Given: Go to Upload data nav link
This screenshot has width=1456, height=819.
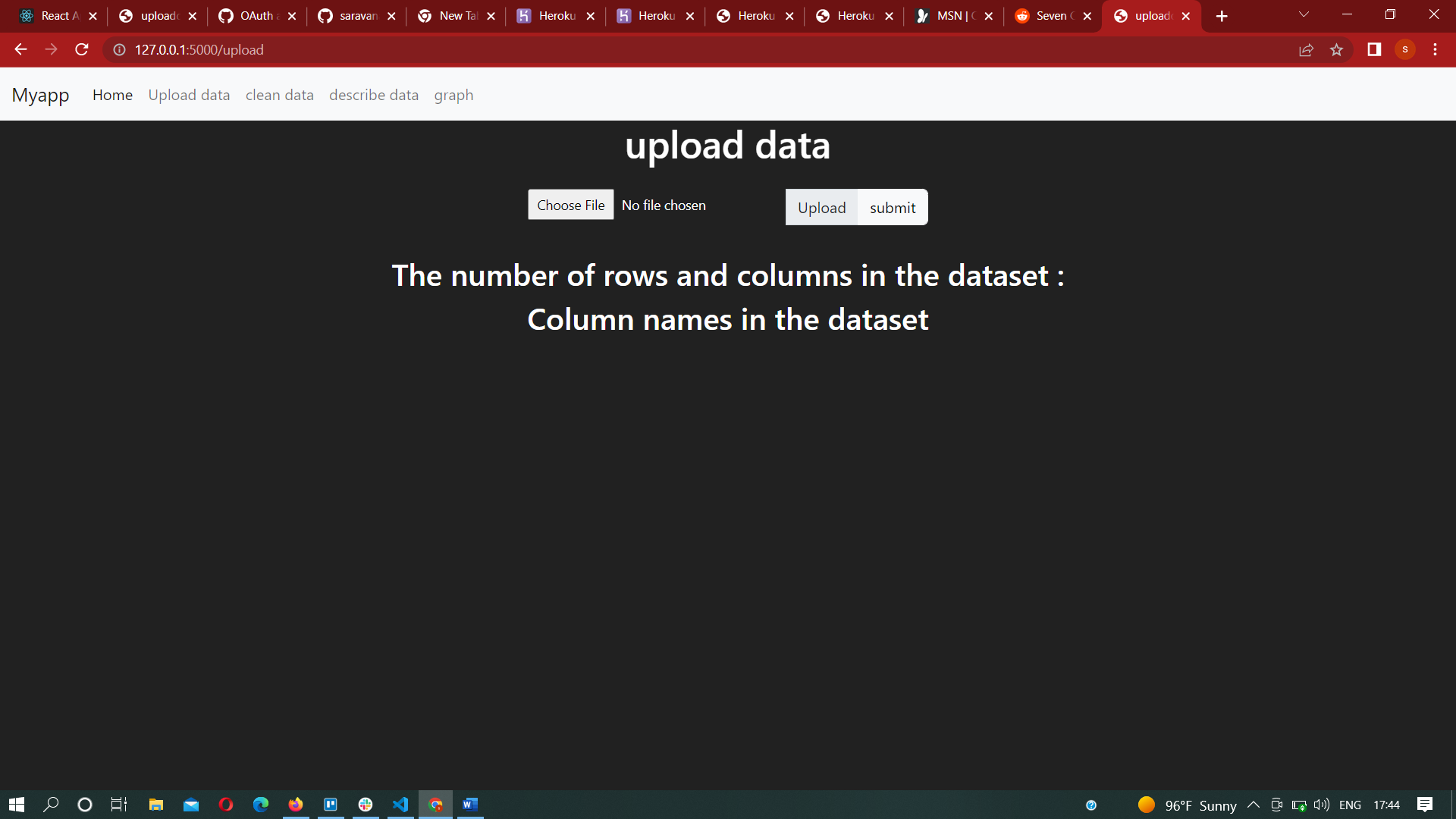Looking at the screenshot, I should 189,95.
